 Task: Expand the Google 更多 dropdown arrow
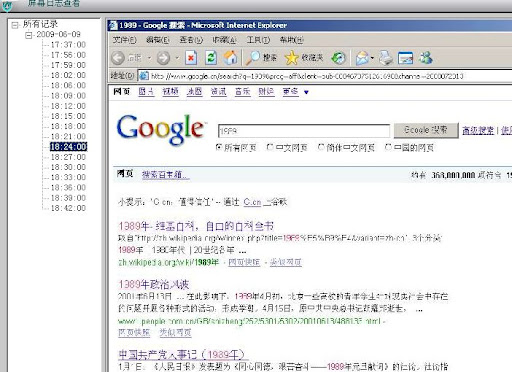306,92
